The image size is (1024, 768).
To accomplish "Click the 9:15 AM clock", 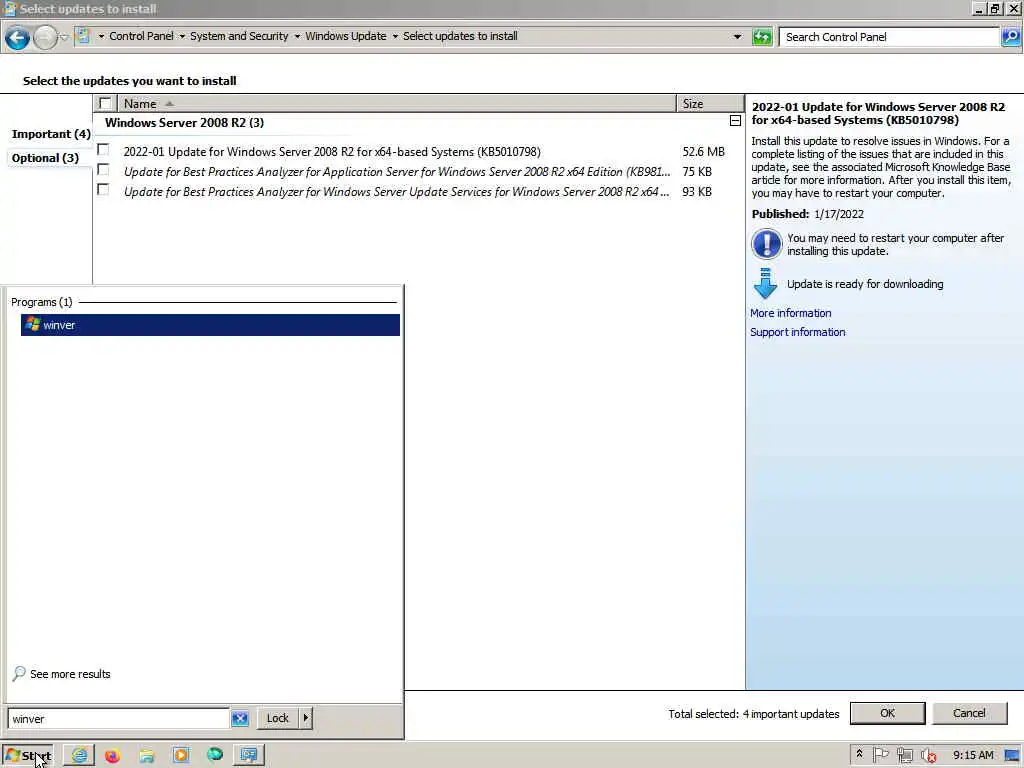I will pos(972,755).
